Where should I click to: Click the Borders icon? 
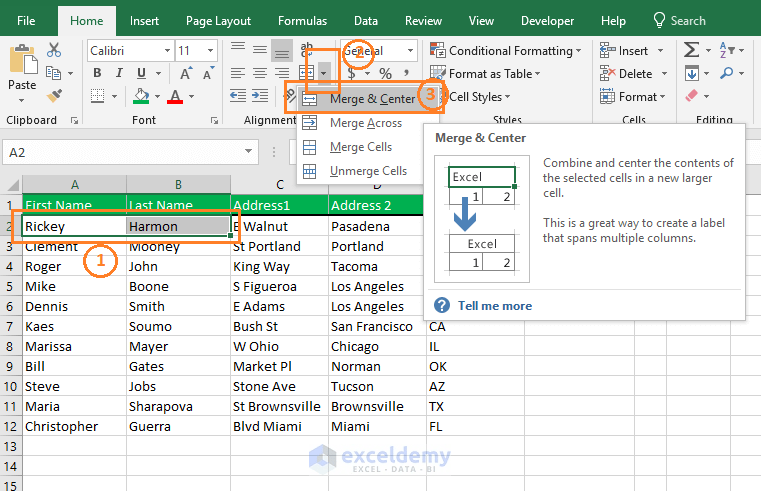[98, 96]
